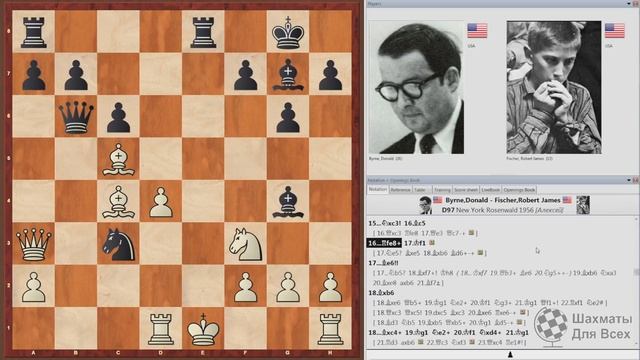The image size is (640, 360).
Task: Select the black bishop on g4
Action: click(x=288, y=202)
